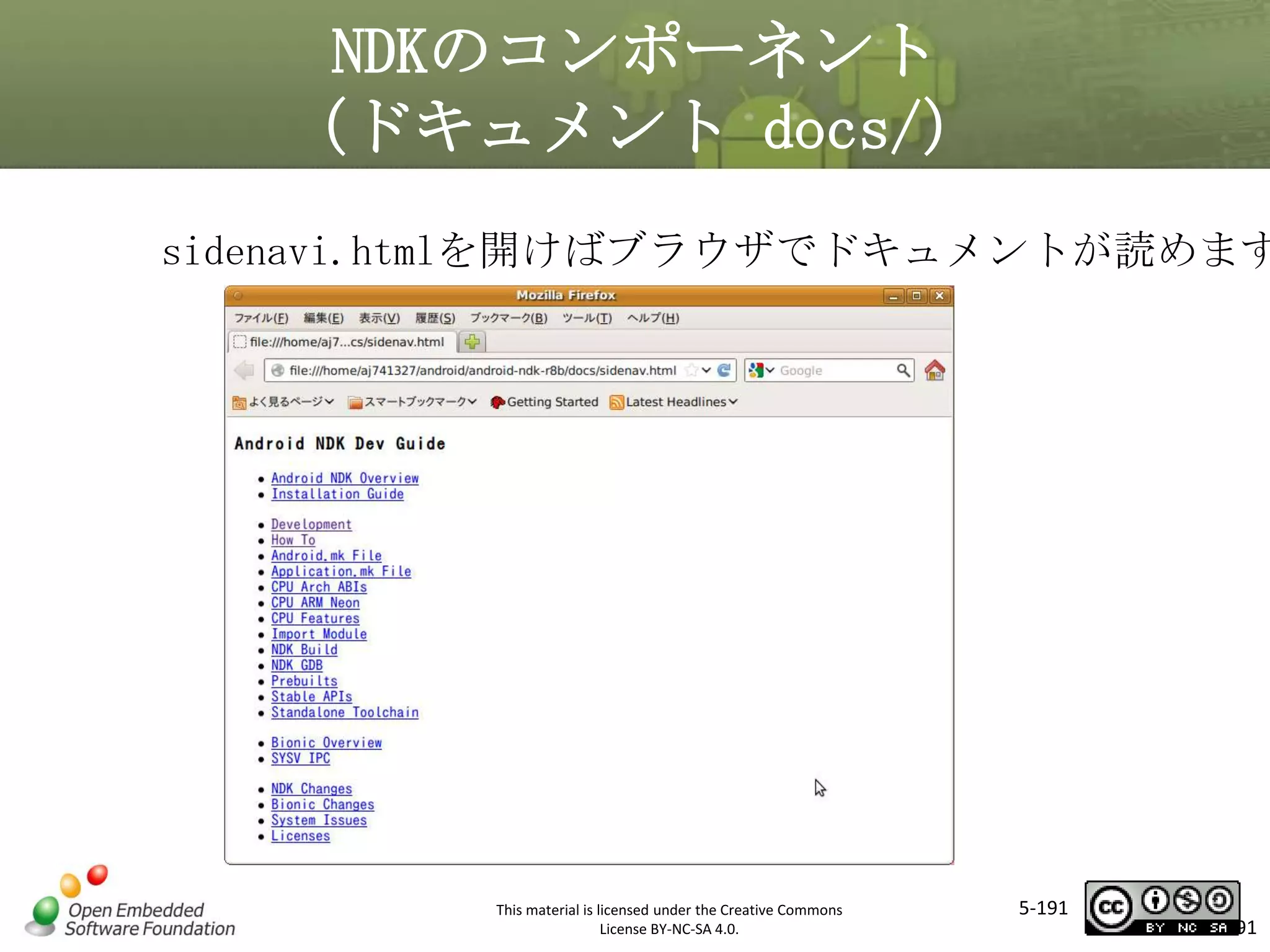Open the NDK GDB link
Screen dimensions: 1270x952
297,665
